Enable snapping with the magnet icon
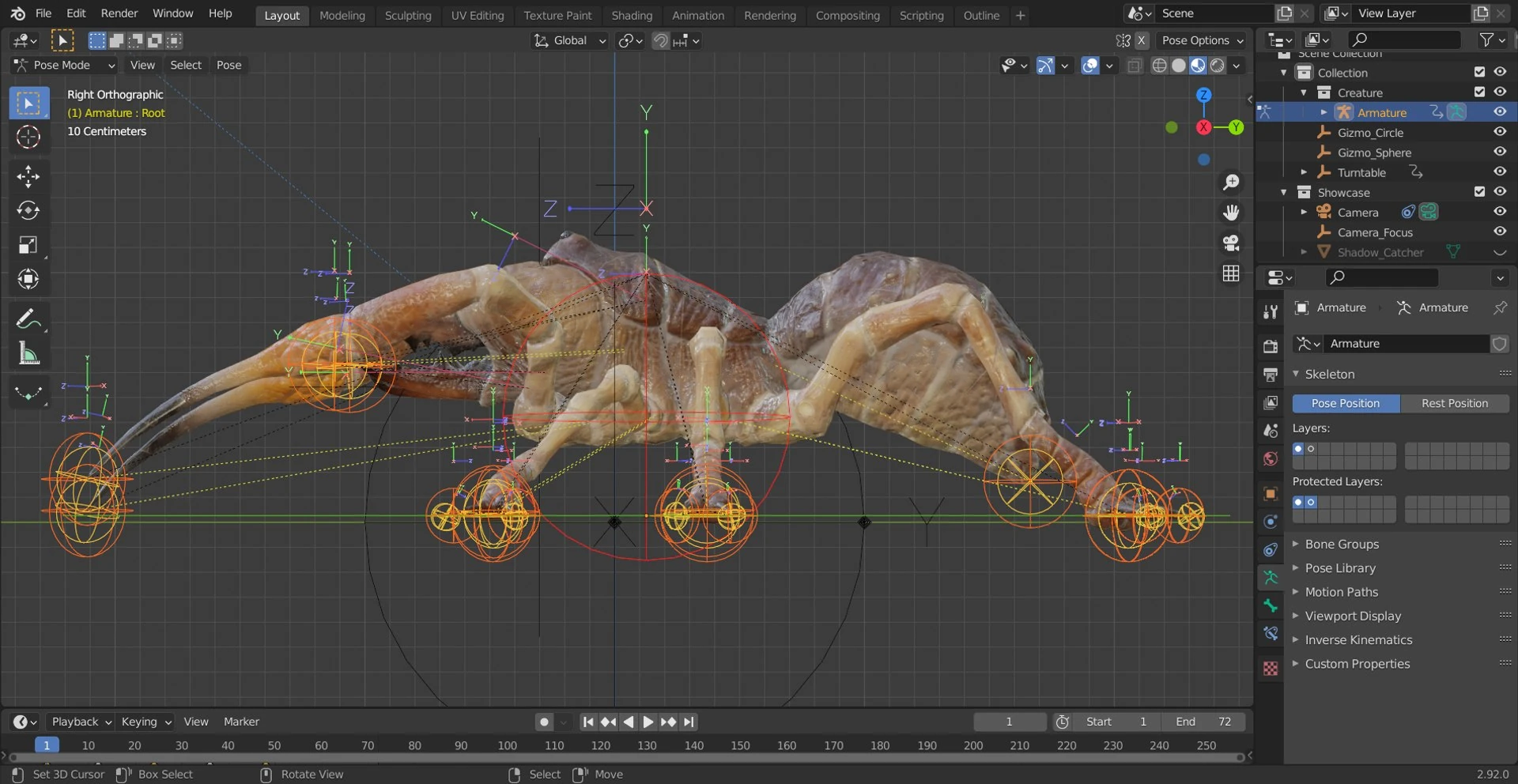The width and height of the screenshot is (1518, 784). click(660, 40)
